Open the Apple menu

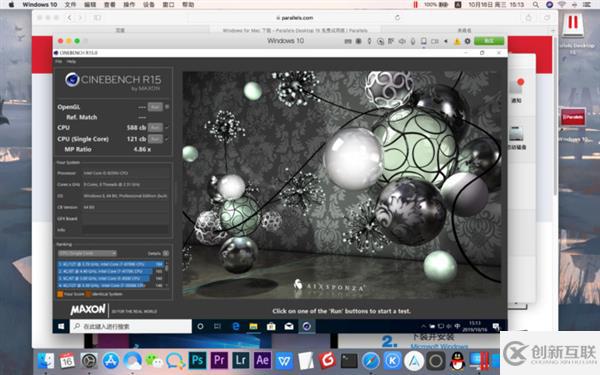[11, 5]
